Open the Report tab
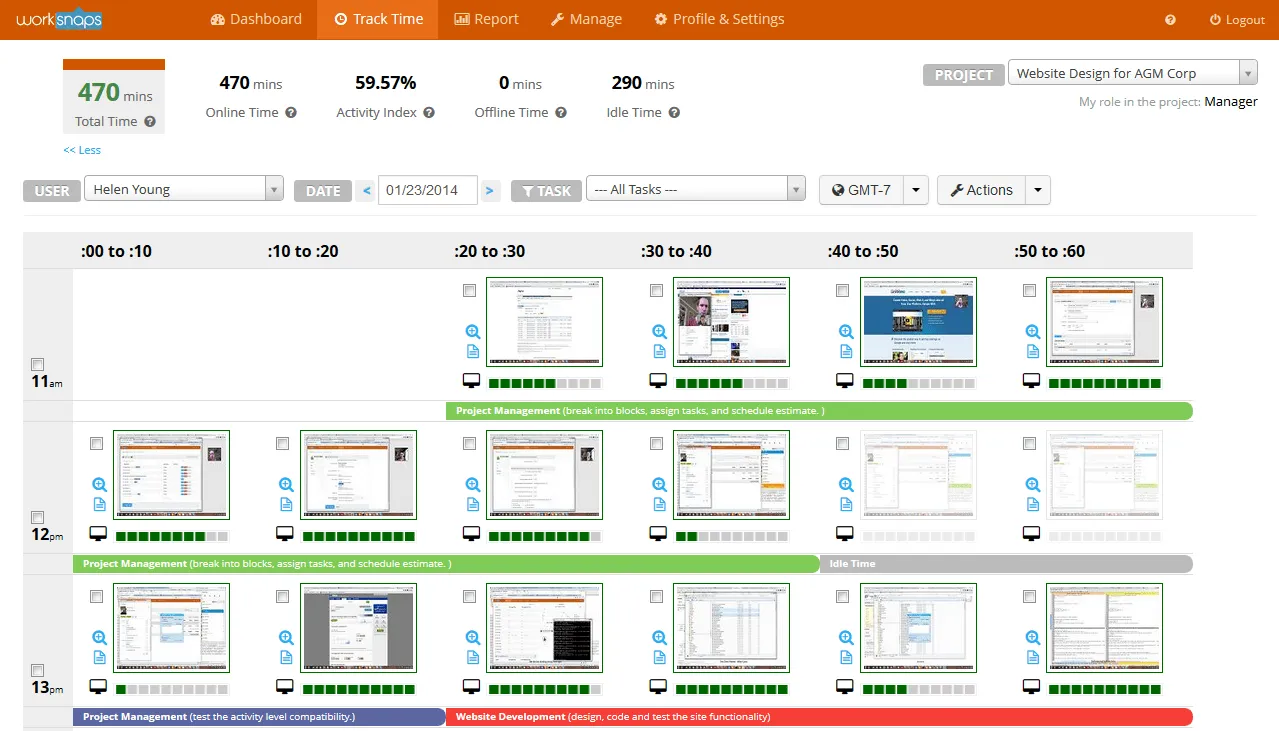The height and width of the screenshot is (731, 1279). click(486, 19)
